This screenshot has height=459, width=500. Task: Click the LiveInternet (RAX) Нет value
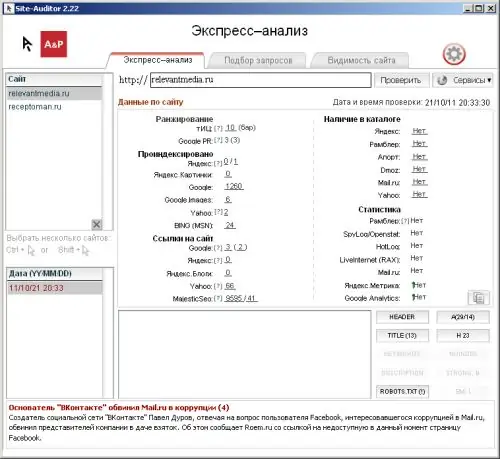[417, 258]
